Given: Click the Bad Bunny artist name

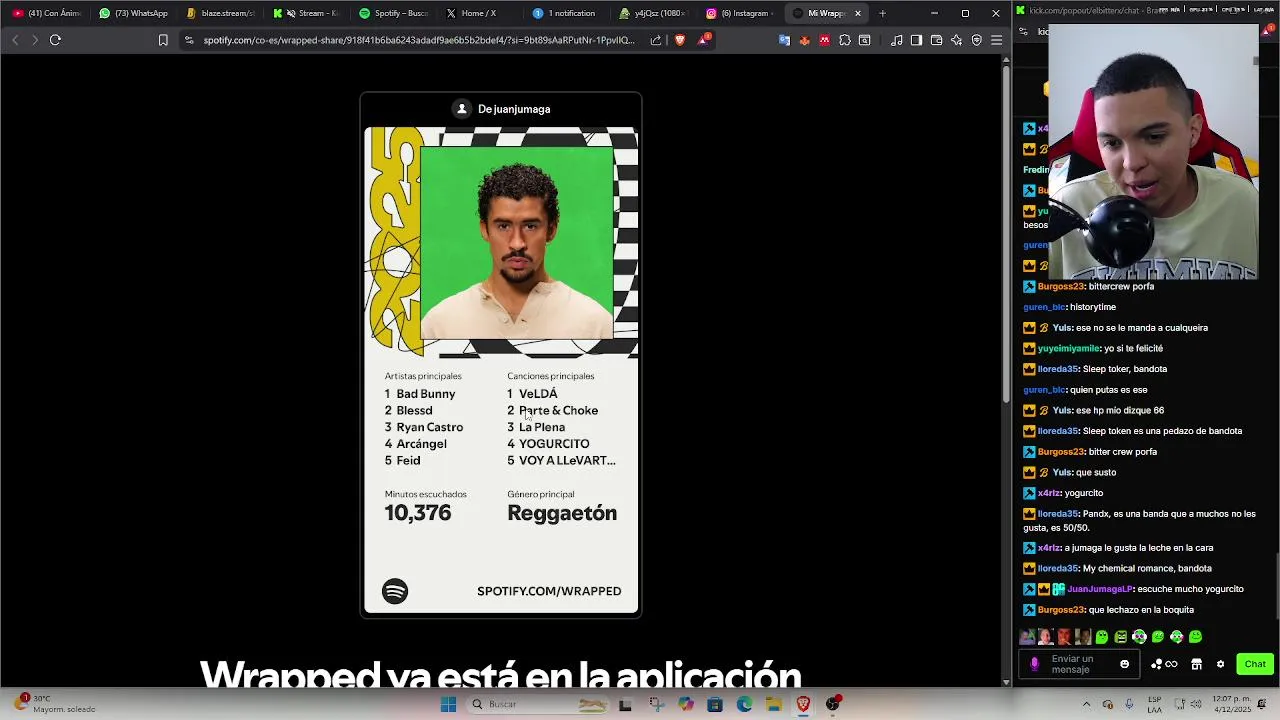Looking at the screenshot, I should [x=426, y=394].
